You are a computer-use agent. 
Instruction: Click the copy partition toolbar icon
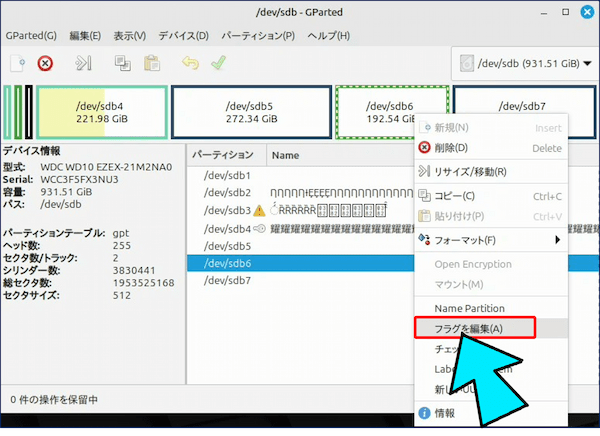[x=123, y=63]
